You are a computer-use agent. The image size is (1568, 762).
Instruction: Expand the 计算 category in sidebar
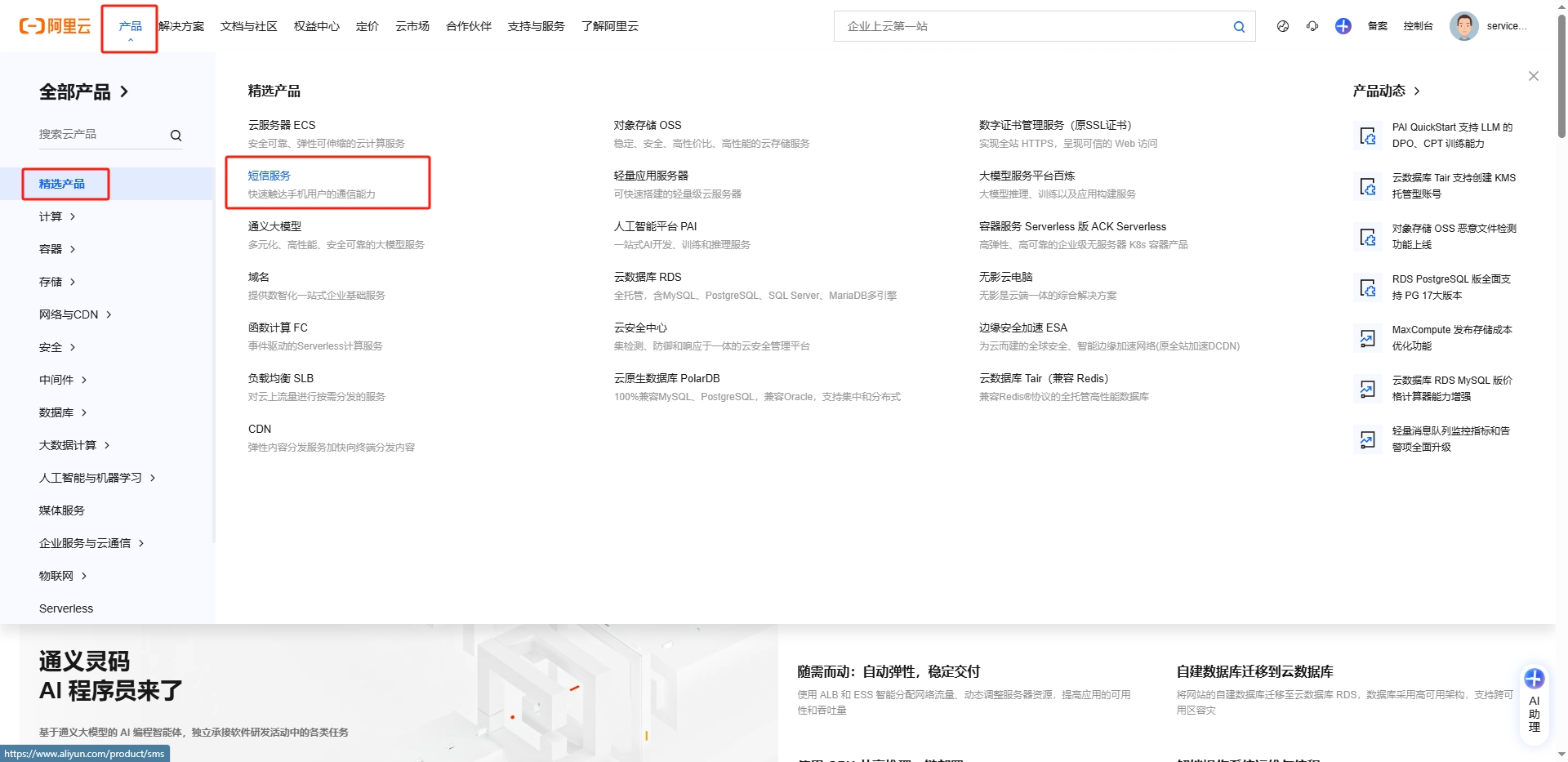(57, 216)
